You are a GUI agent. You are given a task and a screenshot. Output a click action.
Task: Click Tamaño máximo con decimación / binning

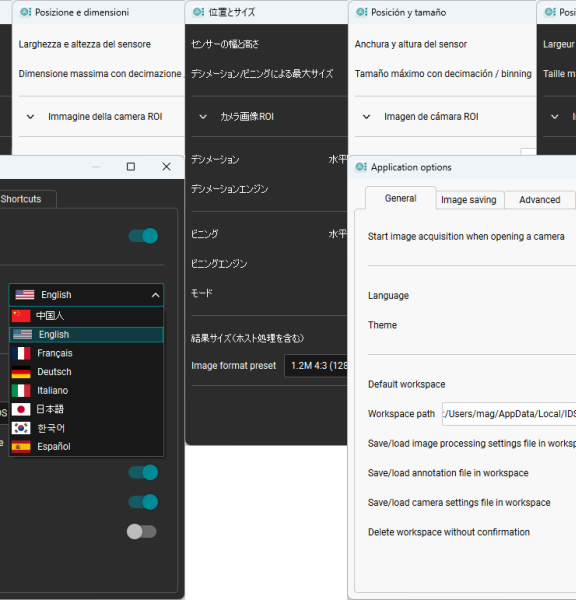[443, 73]
